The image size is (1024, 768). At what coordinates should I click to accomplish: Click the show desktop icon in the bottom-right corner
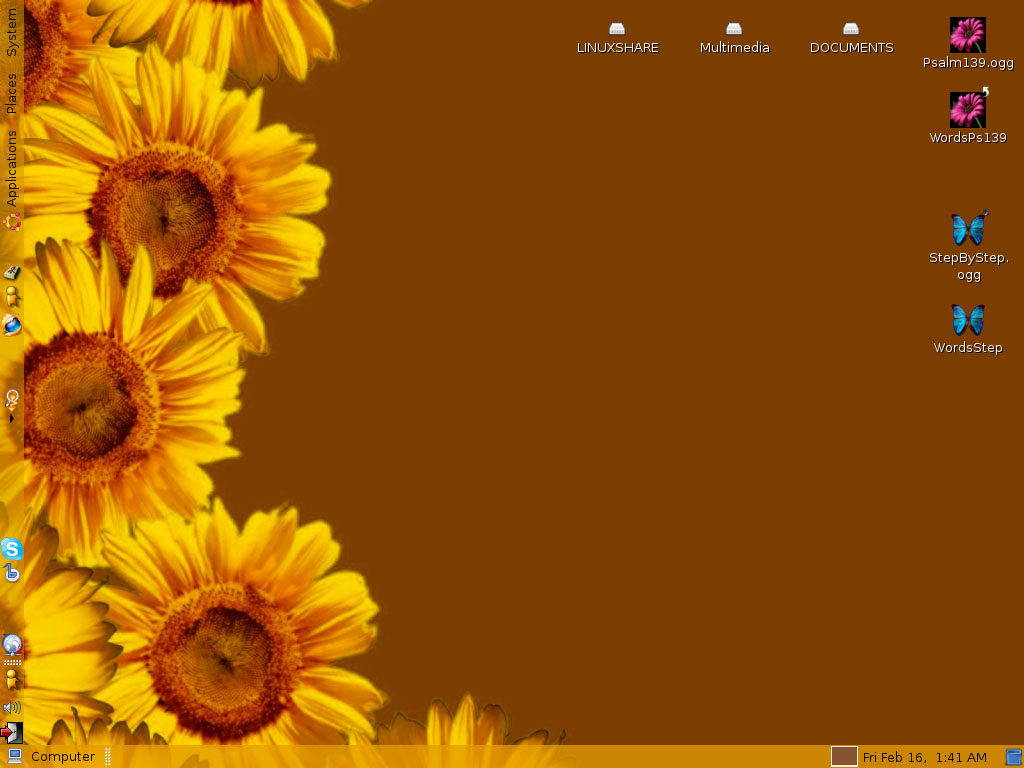pos(1013,757)
